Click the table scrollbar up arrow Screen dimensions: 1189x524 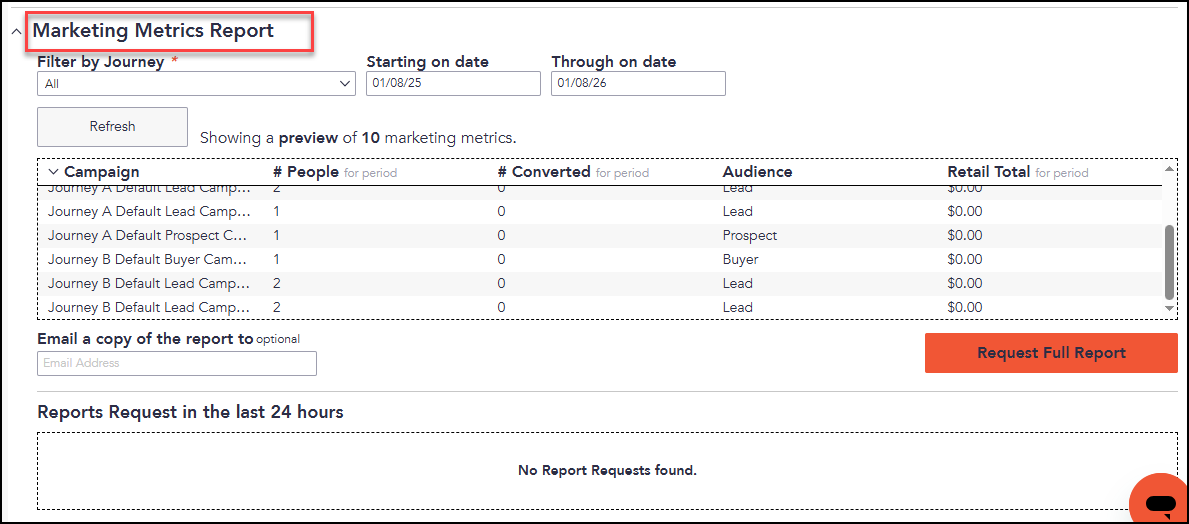coord(1169,168)
